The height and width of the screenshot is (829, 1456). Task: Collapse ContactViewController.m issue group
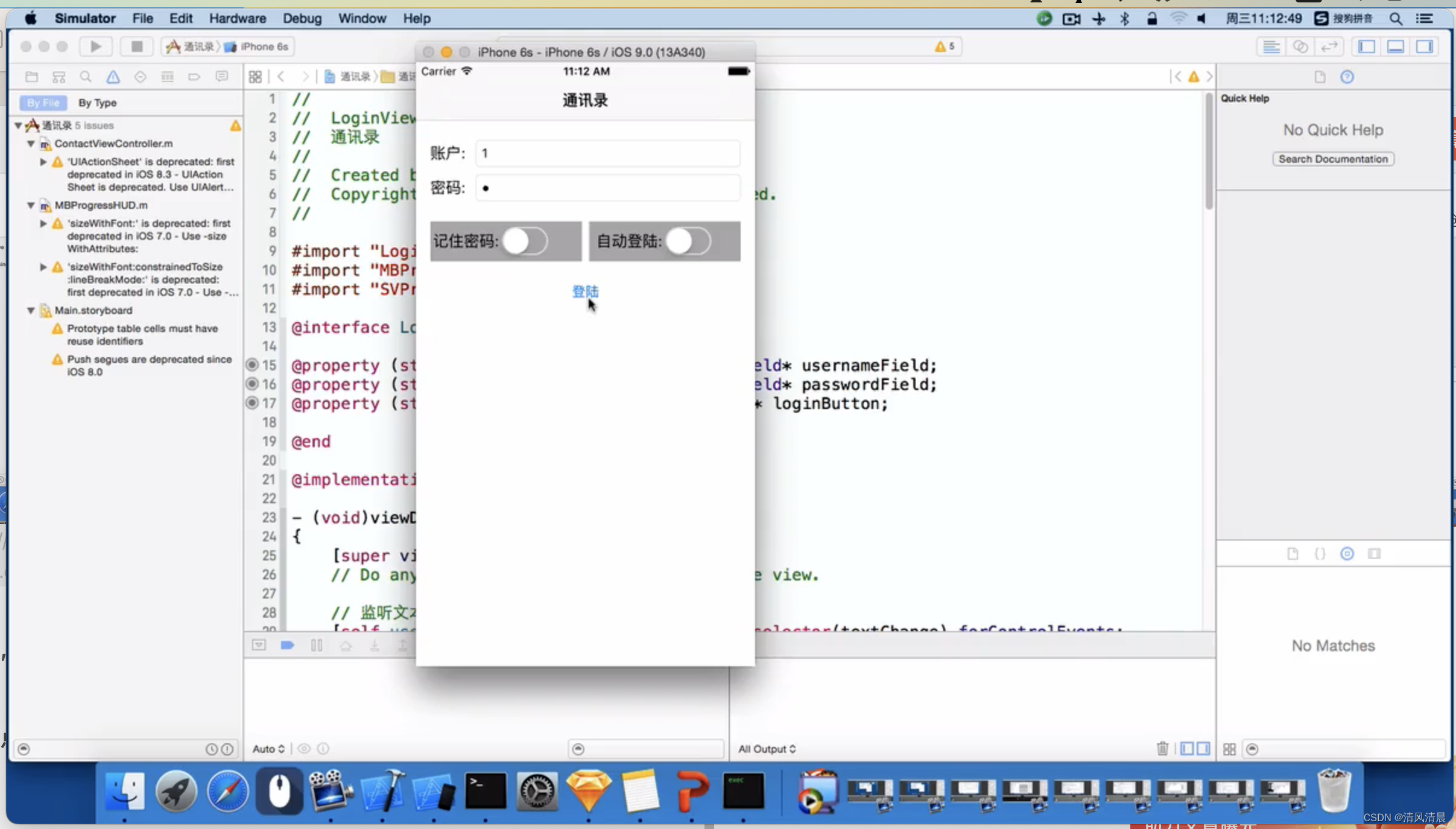(30, 144)
